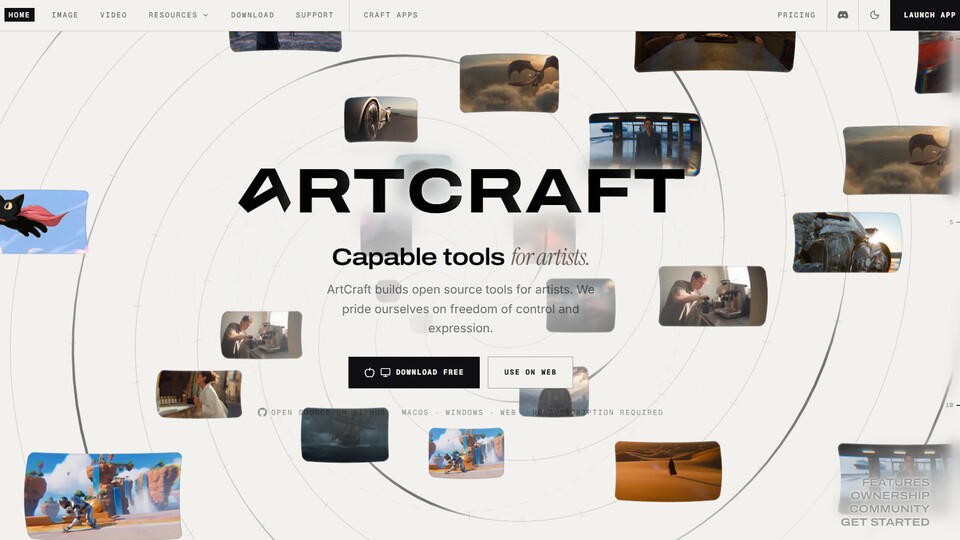This screenshot has width=960, height=540.
Task: Click the Use On Web button
Action: coord(530,372)
